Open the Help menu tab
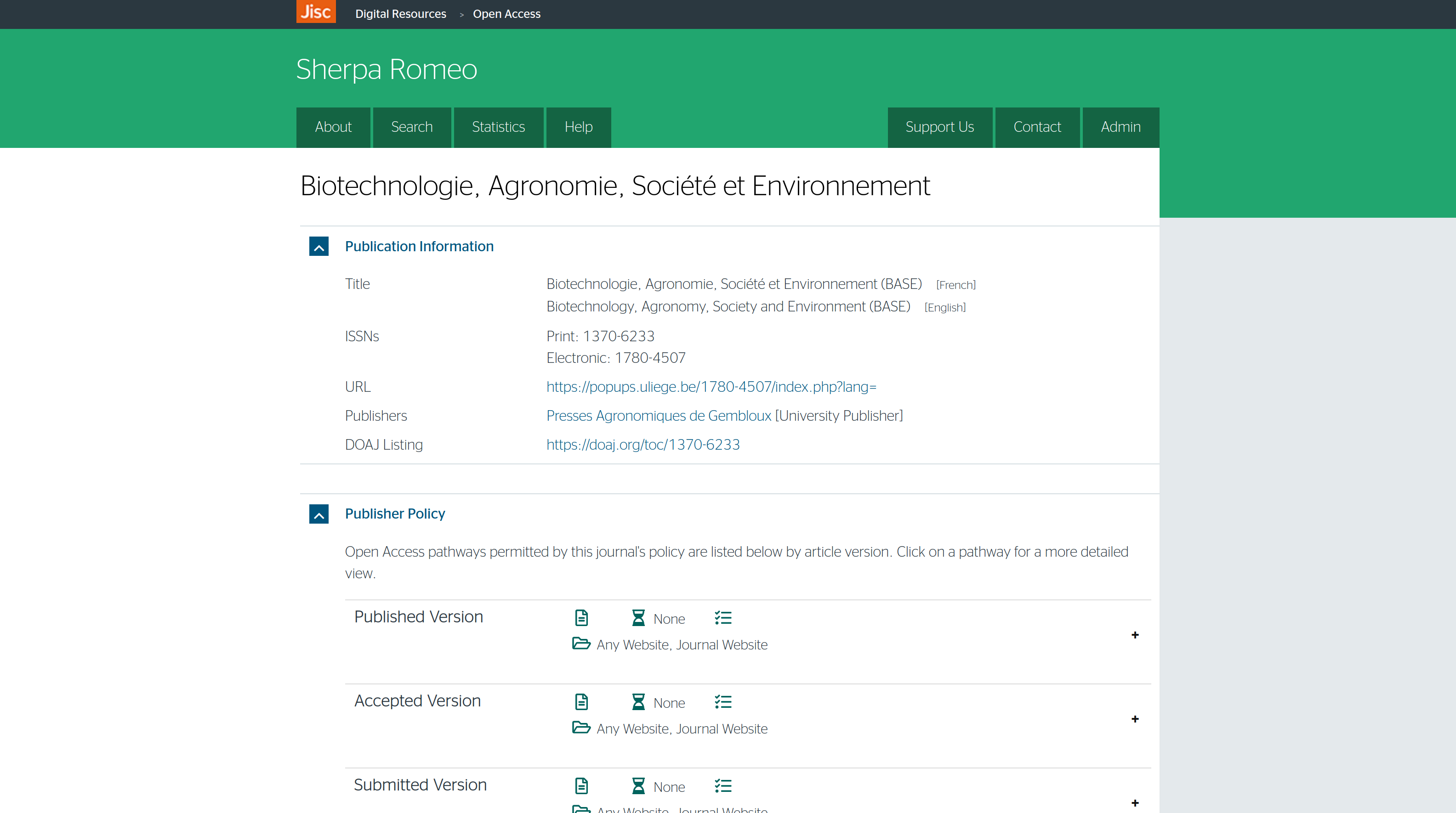Viewport: 1456px width, 813px height. click(578, 127)
